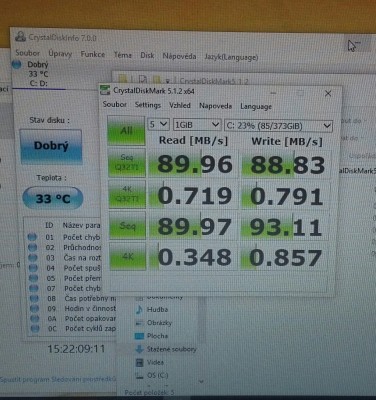Click status orb for attribute 0A
The image size is (376, 400).
tap(35, 318)
